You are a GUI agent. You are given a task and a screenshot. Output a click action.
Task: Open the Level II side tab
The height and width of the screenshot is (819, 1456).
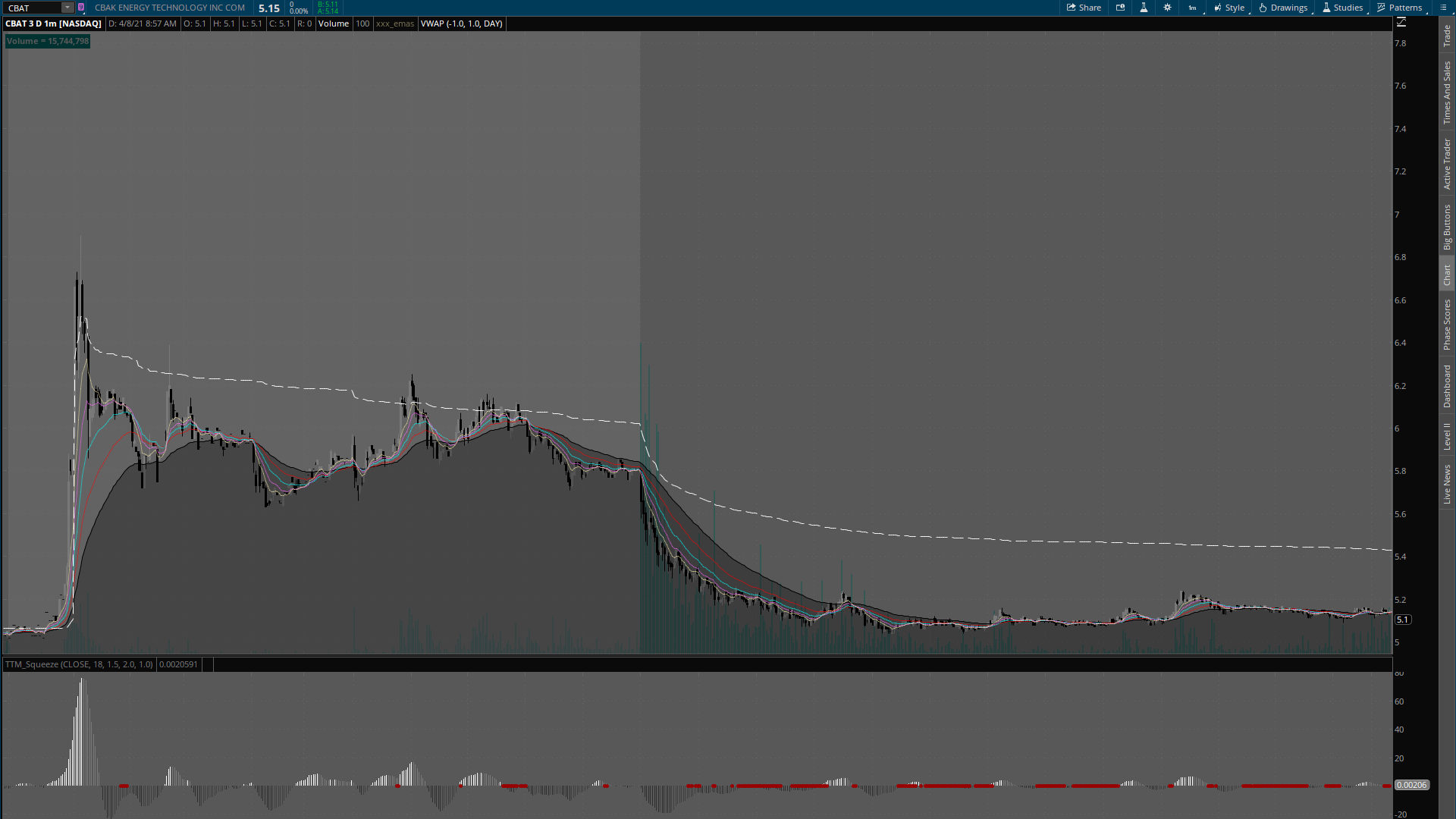coord(1447,437)
